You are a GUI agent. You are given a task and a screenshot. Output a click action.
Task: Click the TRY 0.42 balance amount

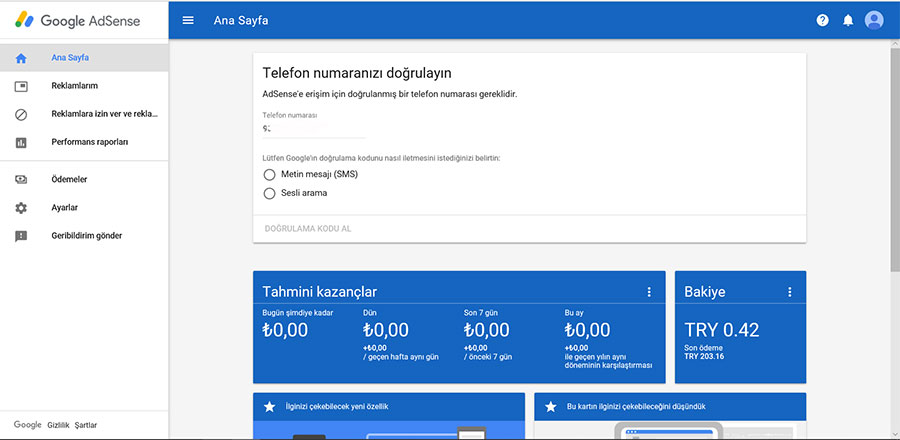pyautogui.click(x=721, y=330)
